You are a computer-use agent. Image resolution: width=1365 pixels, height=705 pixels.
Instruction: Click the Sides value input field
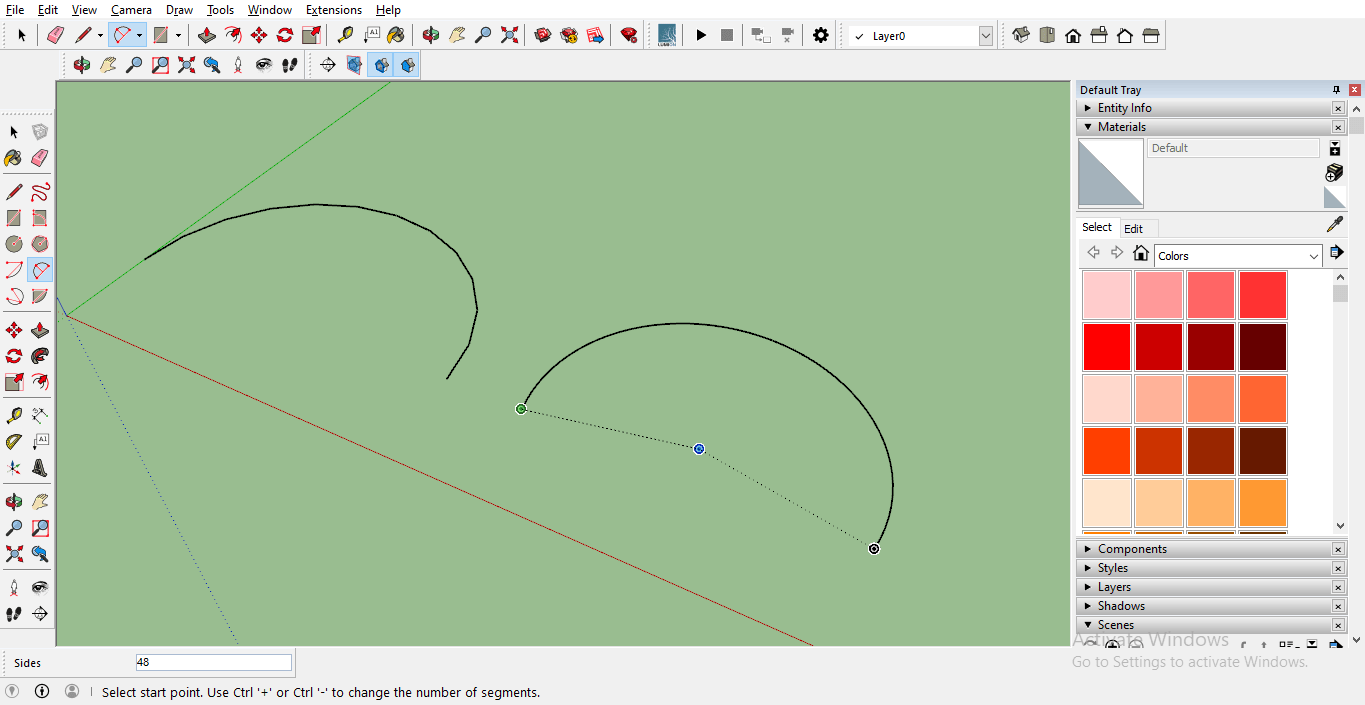(x=213, y=662)
